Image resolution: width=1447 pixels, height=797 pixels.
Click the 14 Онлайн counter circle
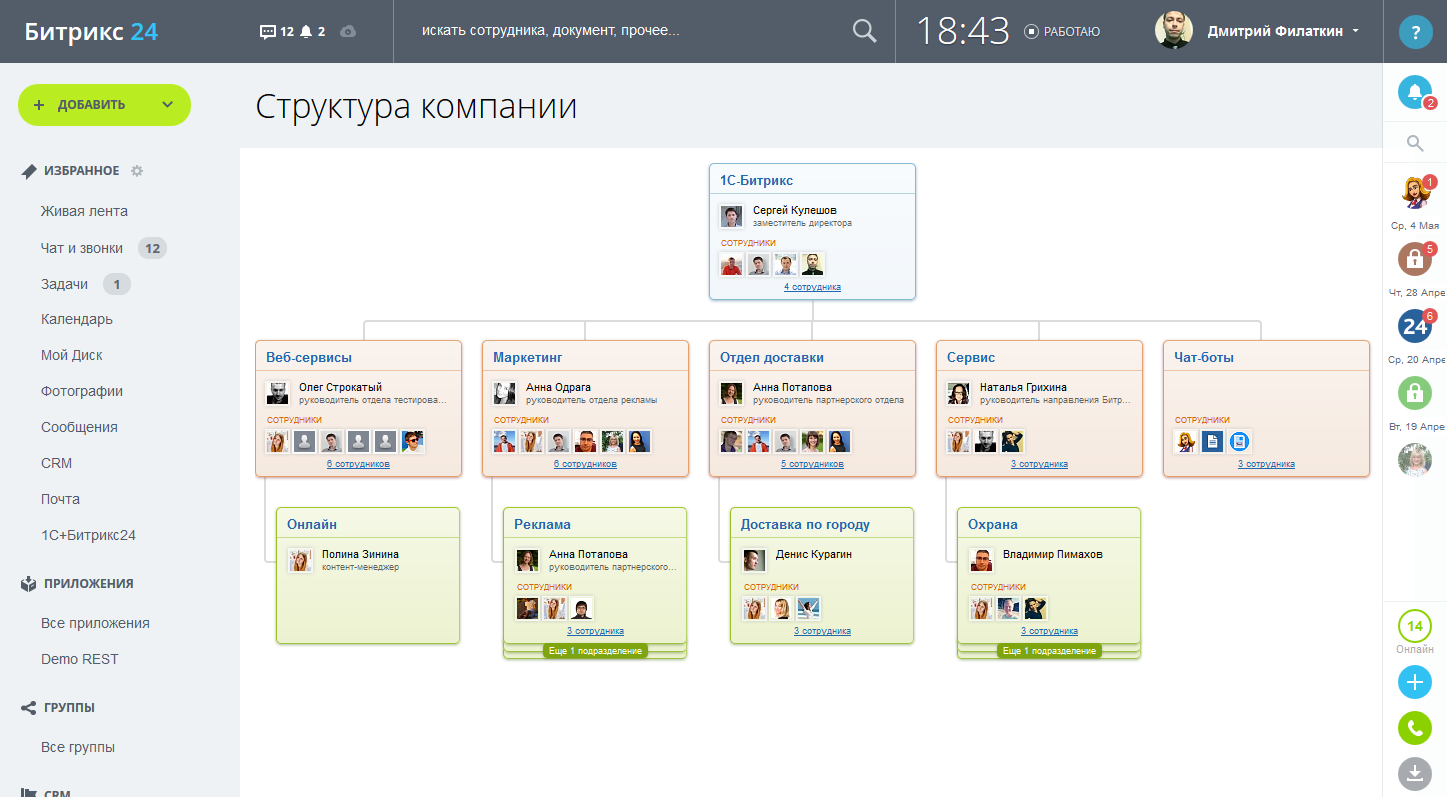(1414, 627)
